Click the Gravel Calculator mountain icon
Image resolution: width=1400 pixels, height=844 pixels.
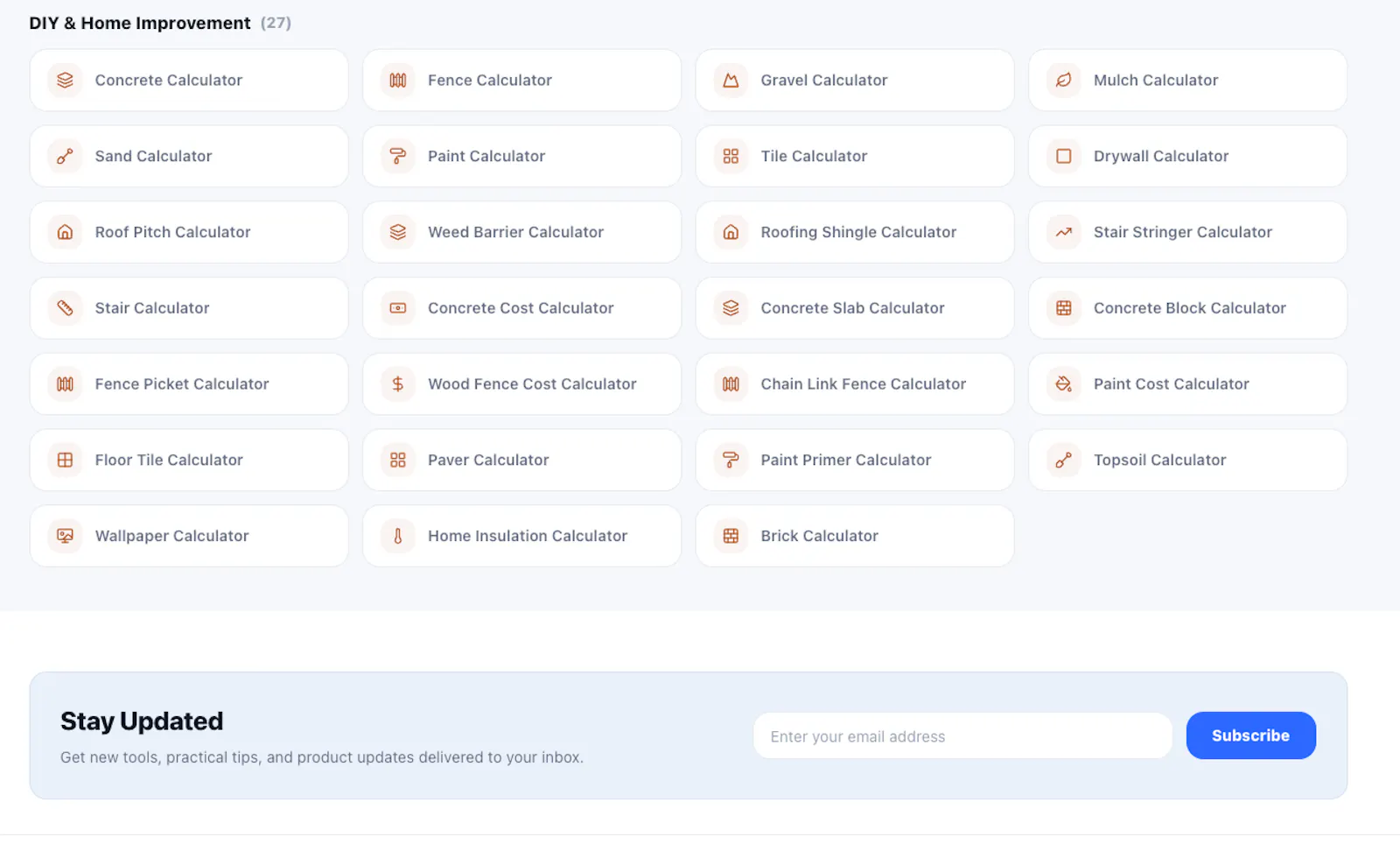point(731,81)
